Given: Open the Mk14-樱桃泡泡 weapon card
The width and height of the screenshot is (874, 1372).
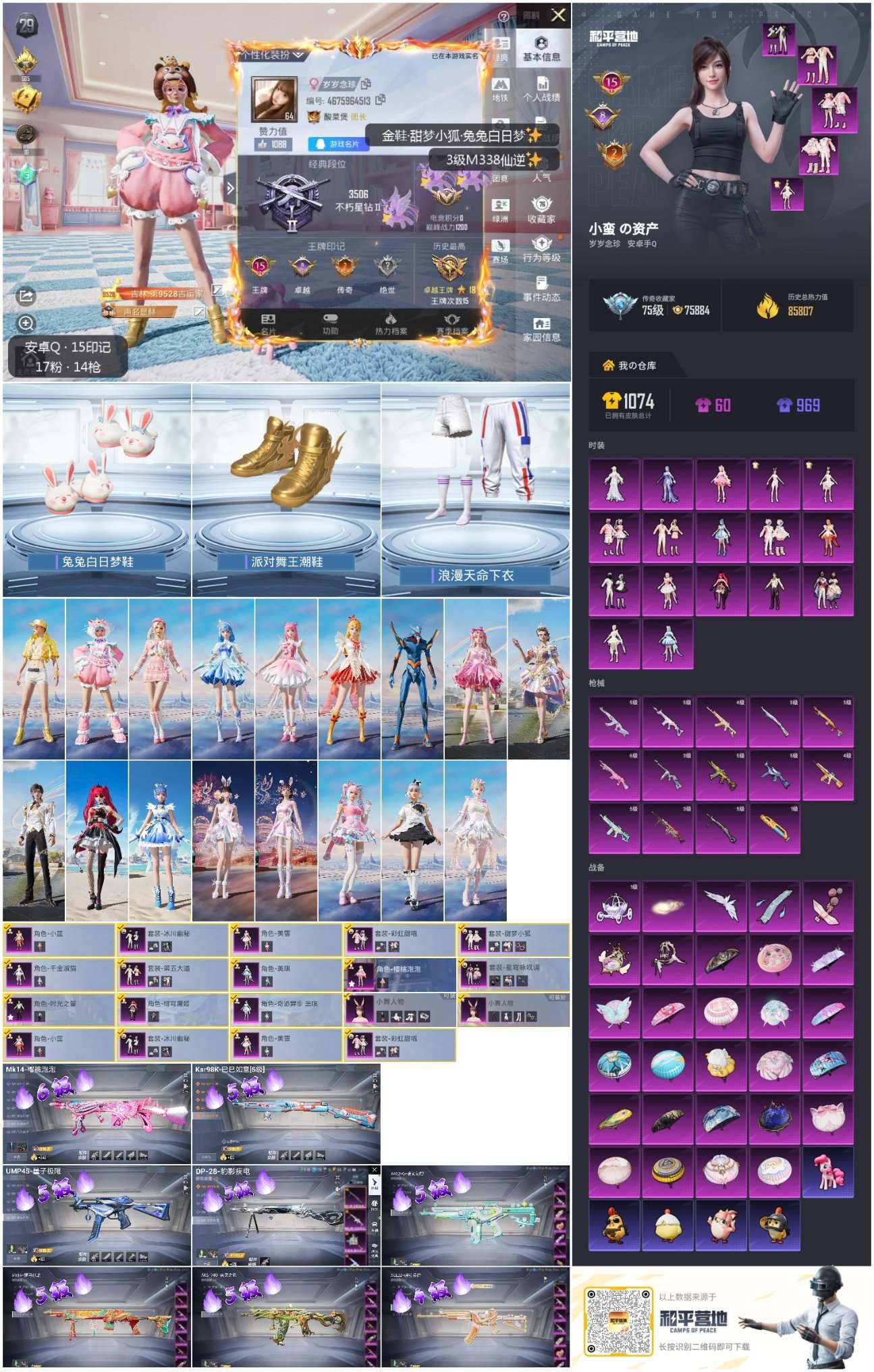Looking at the screenshot, I should click(x=97, y=1114).
